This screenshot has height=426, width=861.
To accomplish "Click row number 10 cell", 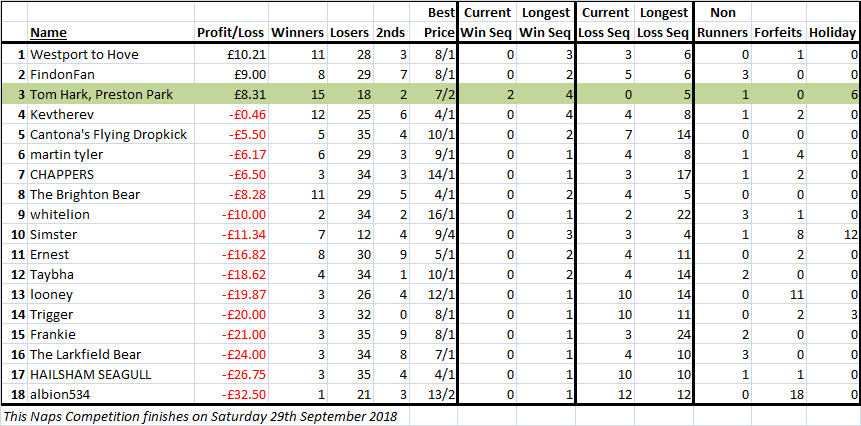I will [15, 235].
